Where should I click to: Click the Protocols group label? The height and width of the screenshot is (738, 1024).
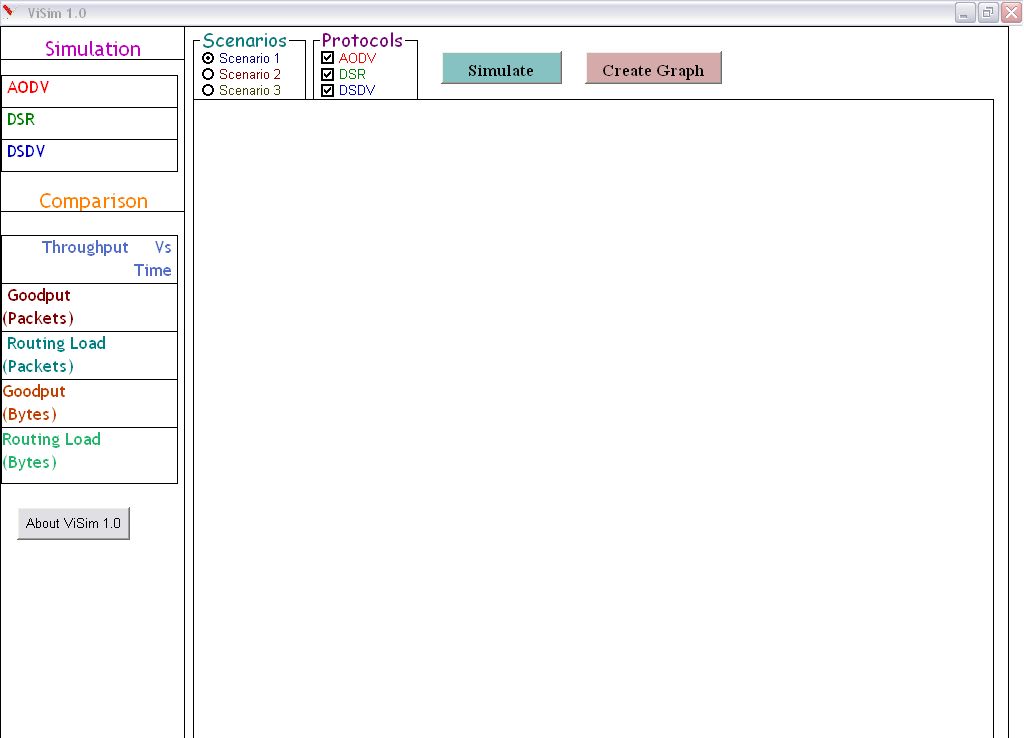click(362, 40)
